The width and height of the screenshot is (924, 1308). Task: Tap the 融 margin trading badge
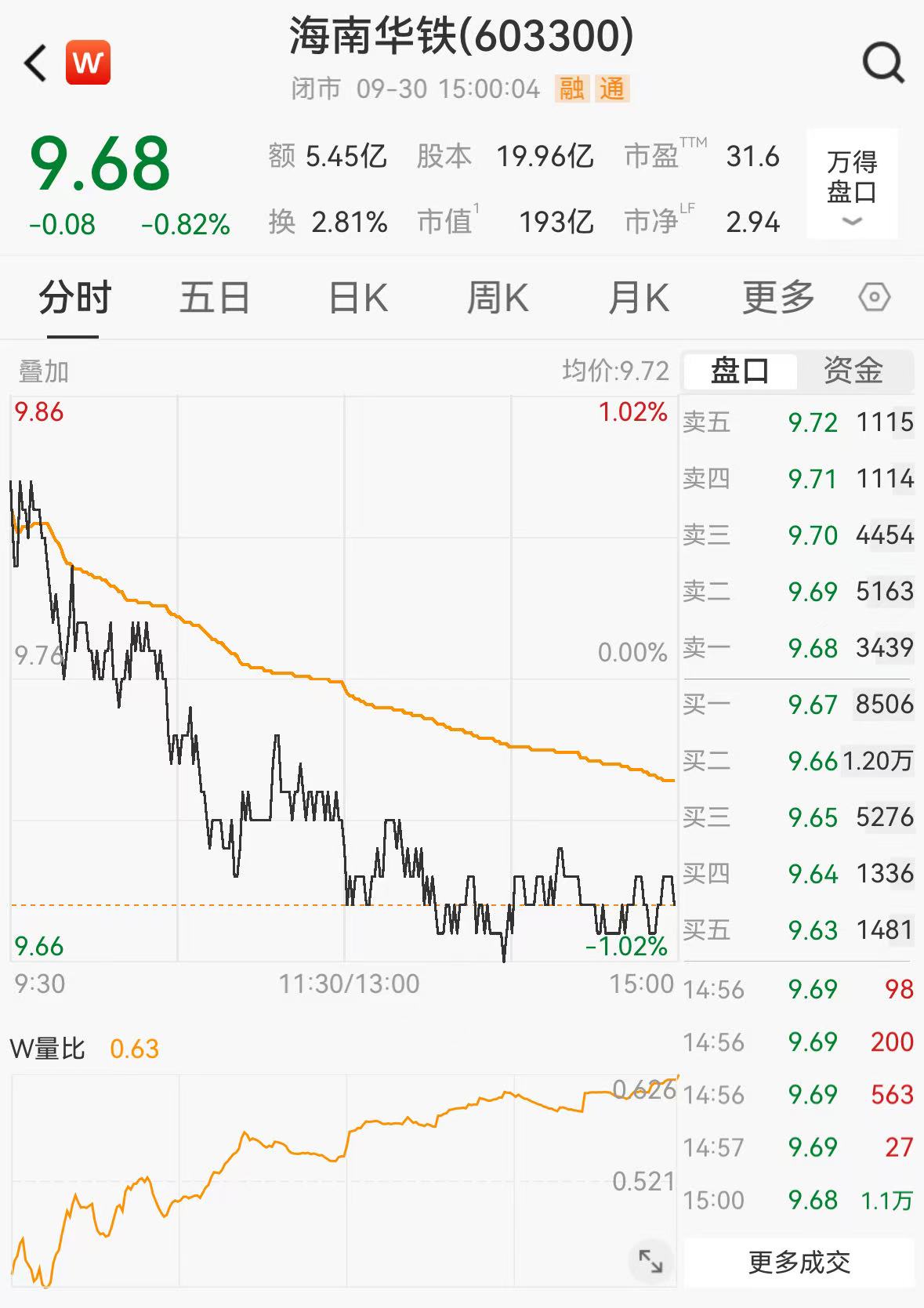pos(571,89)
